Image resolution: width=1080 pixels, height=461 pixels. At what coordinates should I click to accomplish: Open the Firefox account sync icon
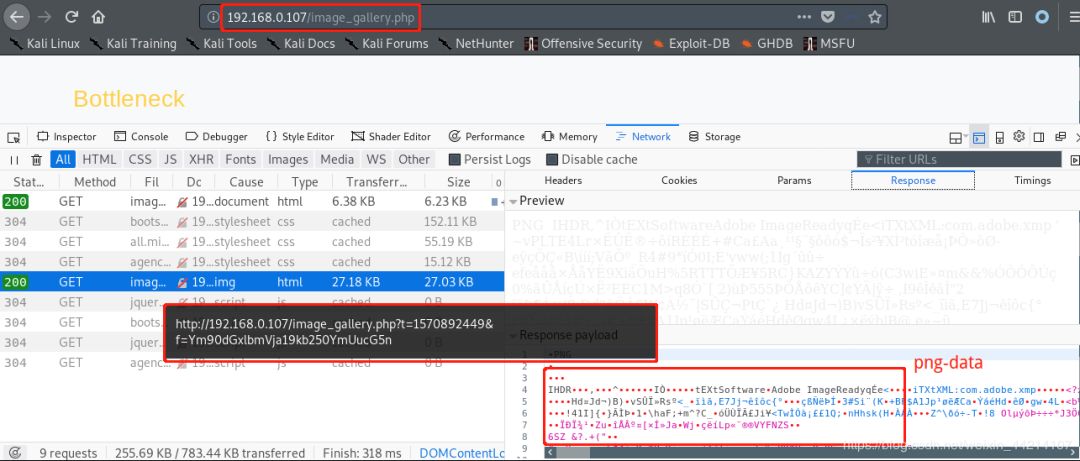[1042, 17]
